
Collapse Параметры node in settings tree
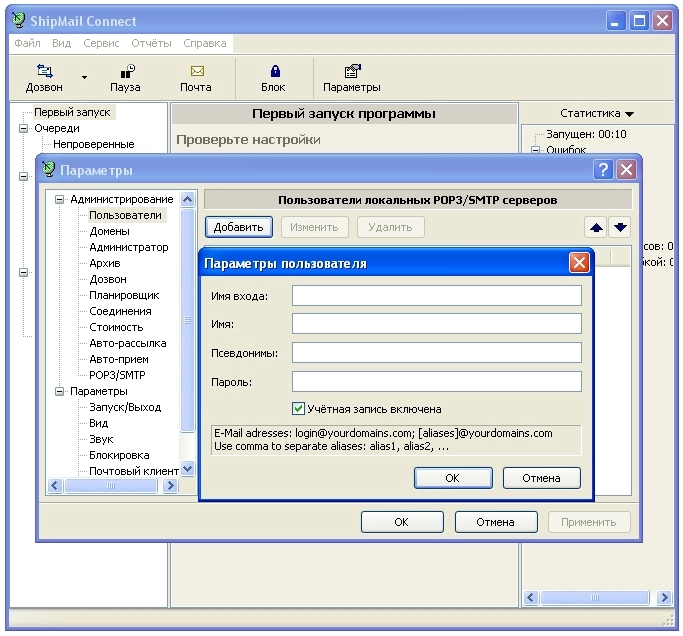(59, 392)
